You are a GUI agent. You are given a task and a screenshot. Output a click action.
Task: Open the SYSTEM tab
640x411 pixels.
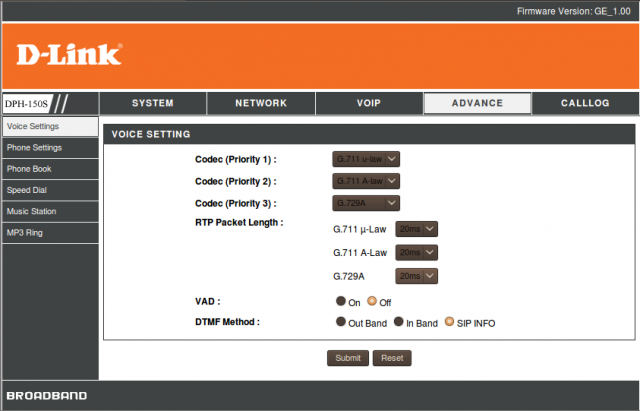click(x=152, y=103)
